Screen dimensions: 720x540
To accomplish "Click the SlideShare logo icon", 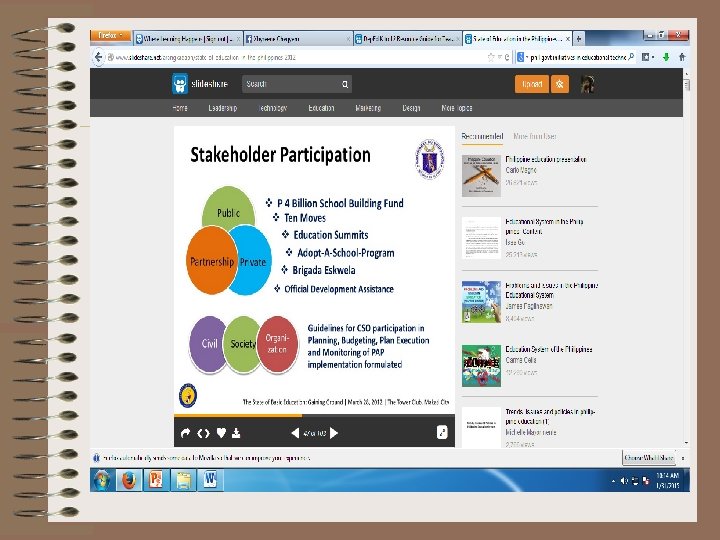I will tap(180, 84).
